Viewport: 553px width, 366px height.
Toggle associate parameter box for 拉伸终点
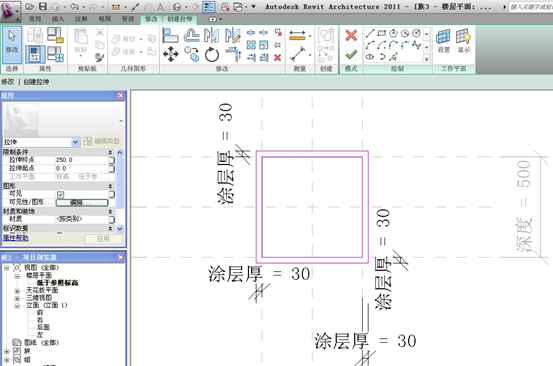click(x=111, y=160)
